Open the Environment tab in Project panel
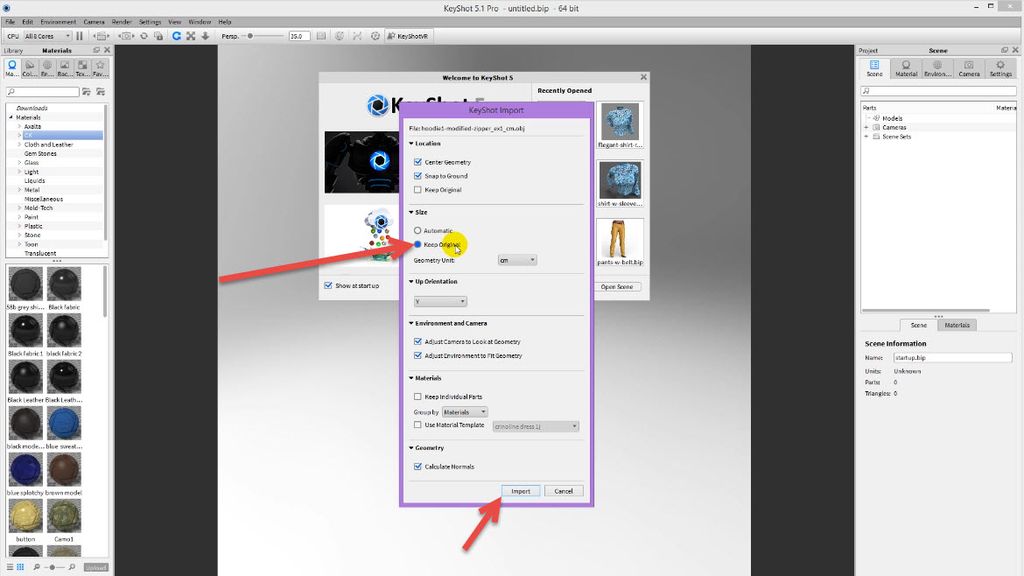1024x576 pixels. (937, 68)
